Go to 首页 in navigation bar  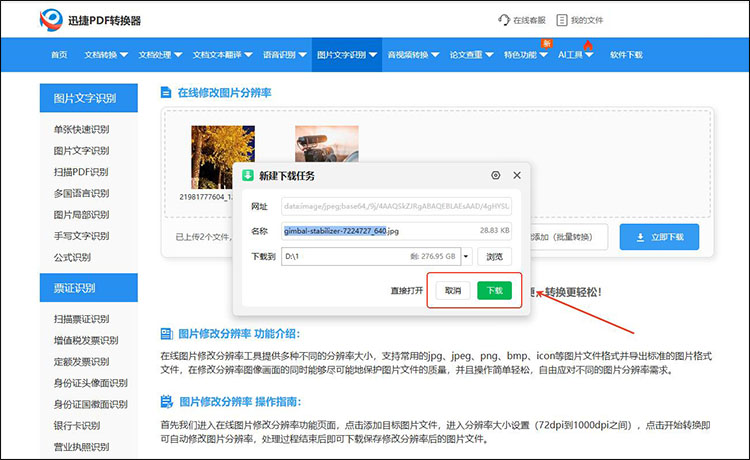[x=59, y=55]
